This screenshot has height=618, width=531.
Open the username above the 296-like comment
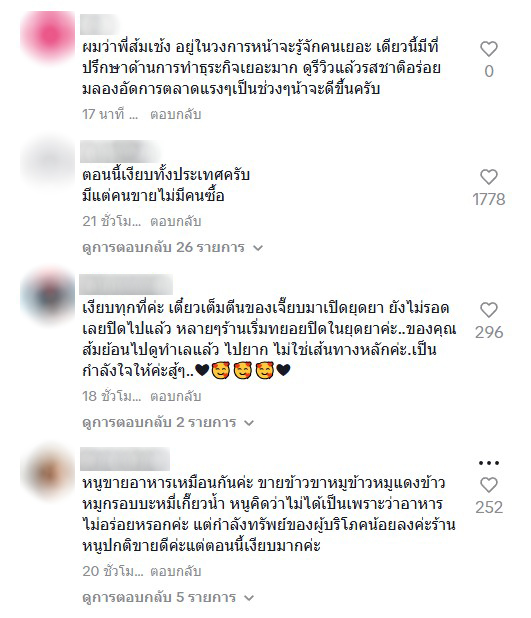[126, 284]
